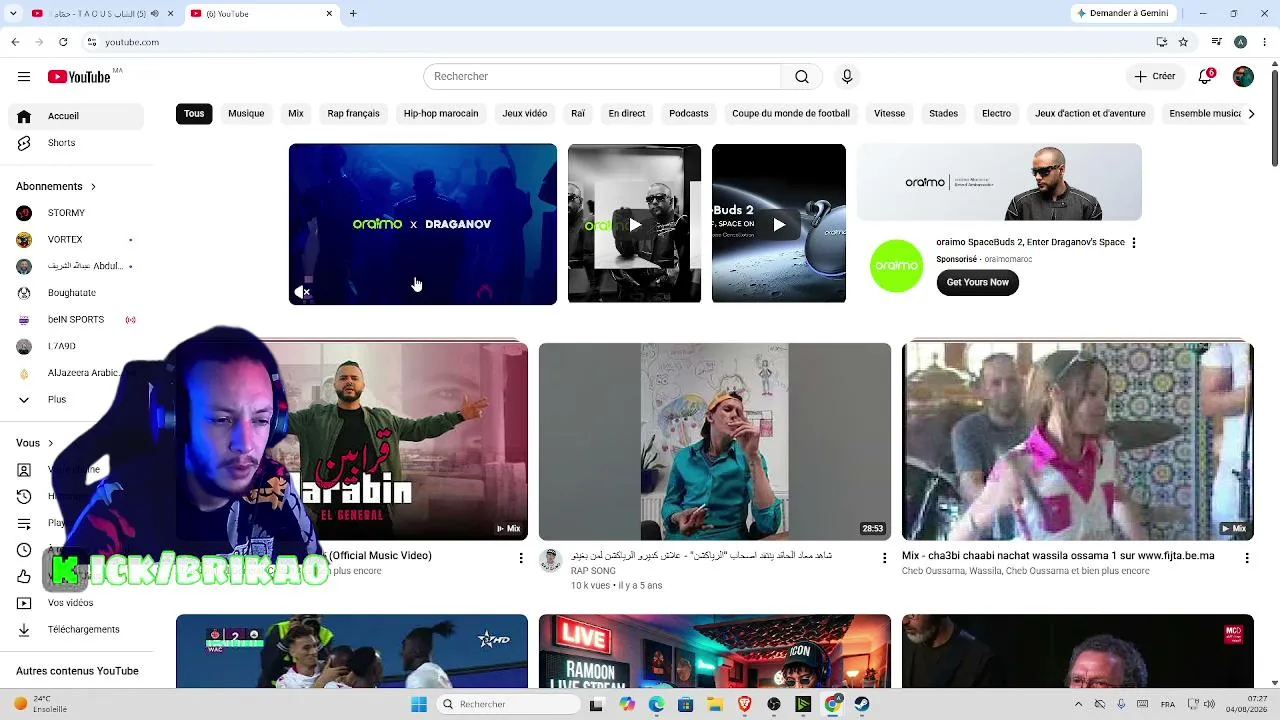This screenshot has width=1280, height=720.
Task: Bookmark this page with the star
Action: coord(1183,42)
